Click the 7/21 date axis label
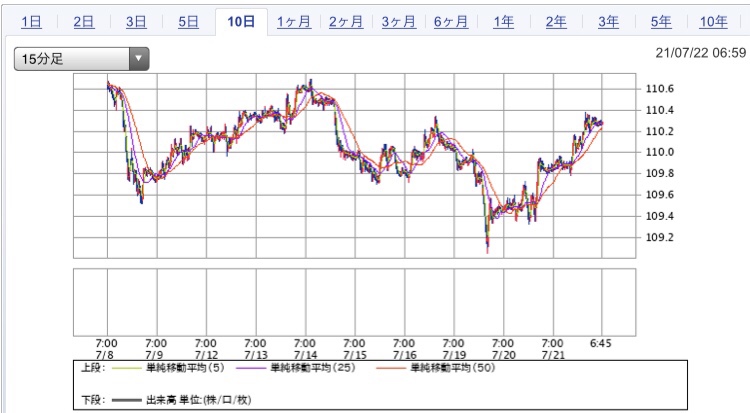The height and width of the screenshot is (413, 750). pos(553,355)
